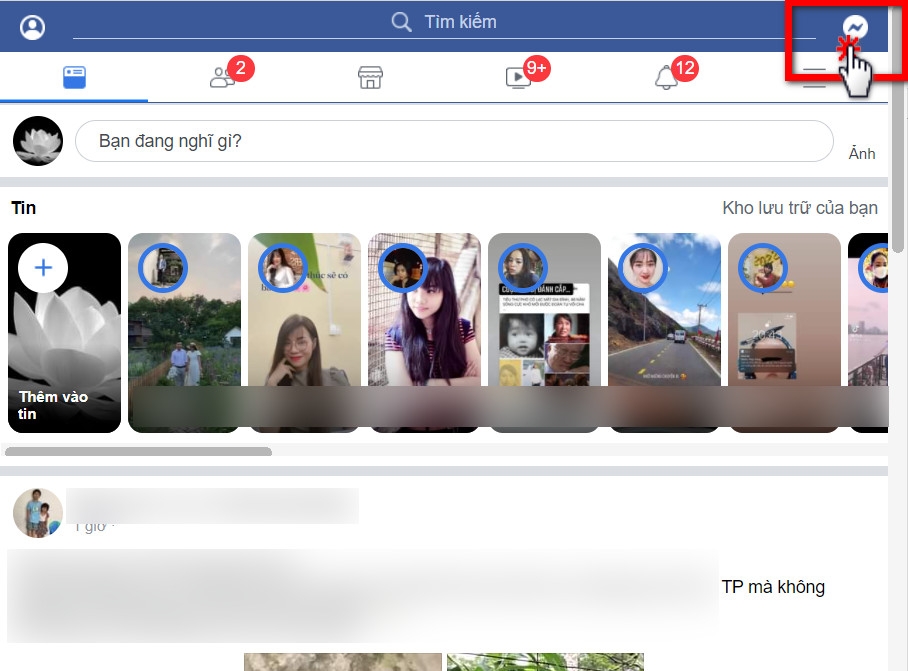This screenshot has height=671, width=908.
Task: Open Watch icon with 9+ new videos
Action: point(520,76)
